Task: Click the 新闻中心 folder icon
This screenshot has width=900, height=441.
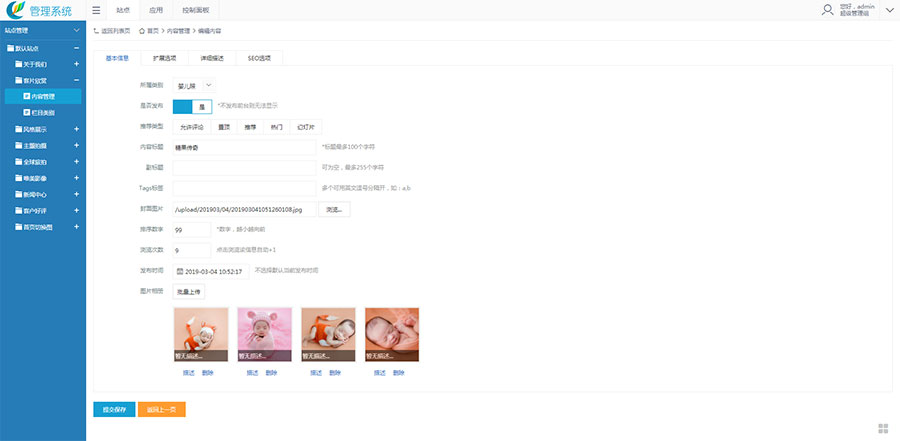Action: [18, 195]
